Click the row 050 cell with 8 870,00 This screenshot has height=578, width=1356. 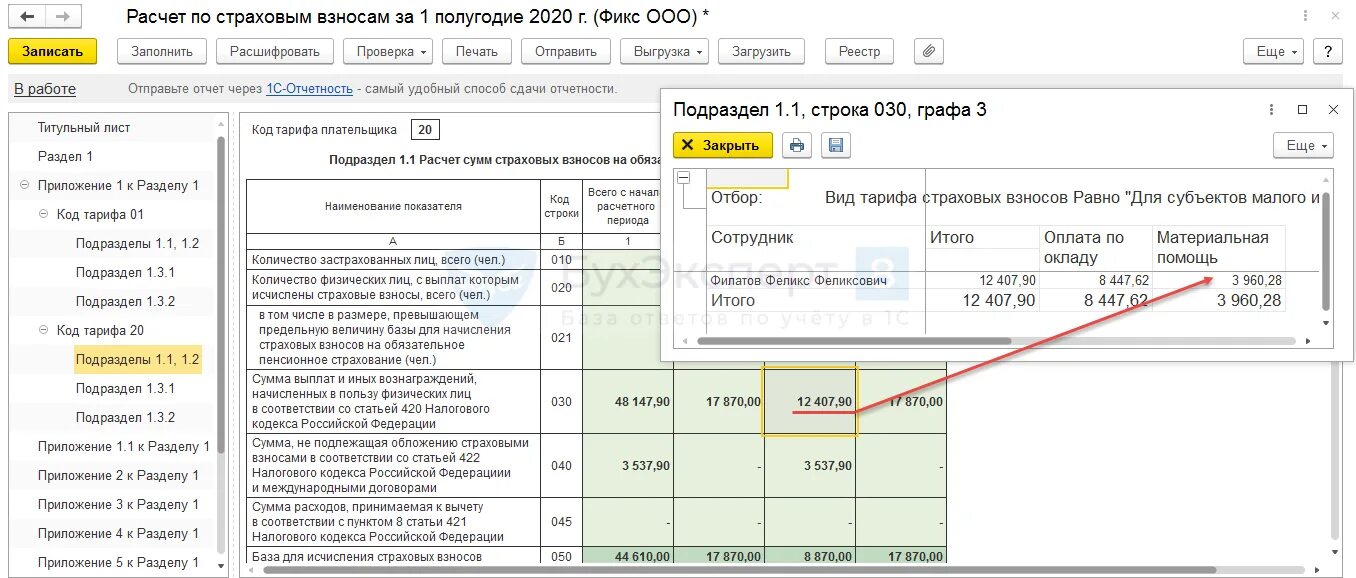(810, 557)
